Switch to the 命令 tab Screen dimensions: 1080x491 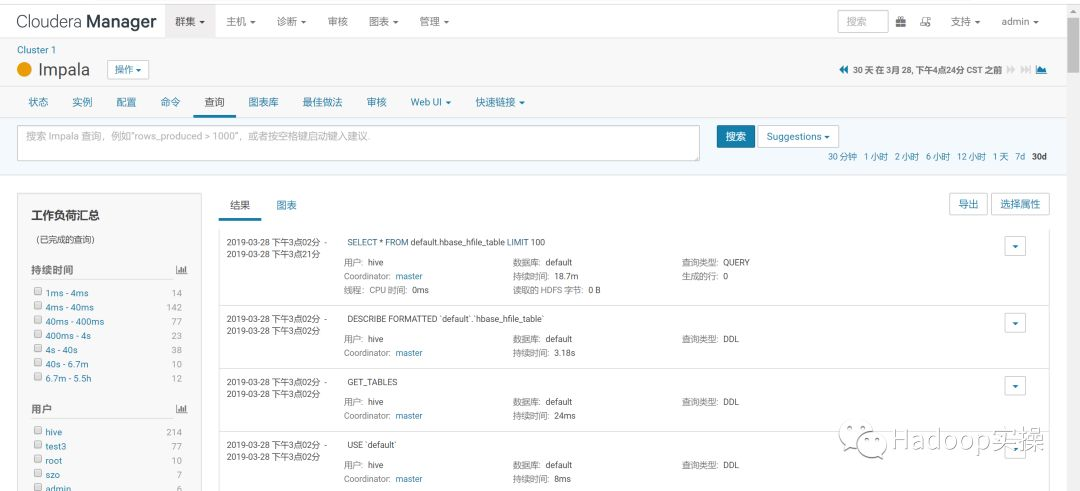[x=170, y=102]
